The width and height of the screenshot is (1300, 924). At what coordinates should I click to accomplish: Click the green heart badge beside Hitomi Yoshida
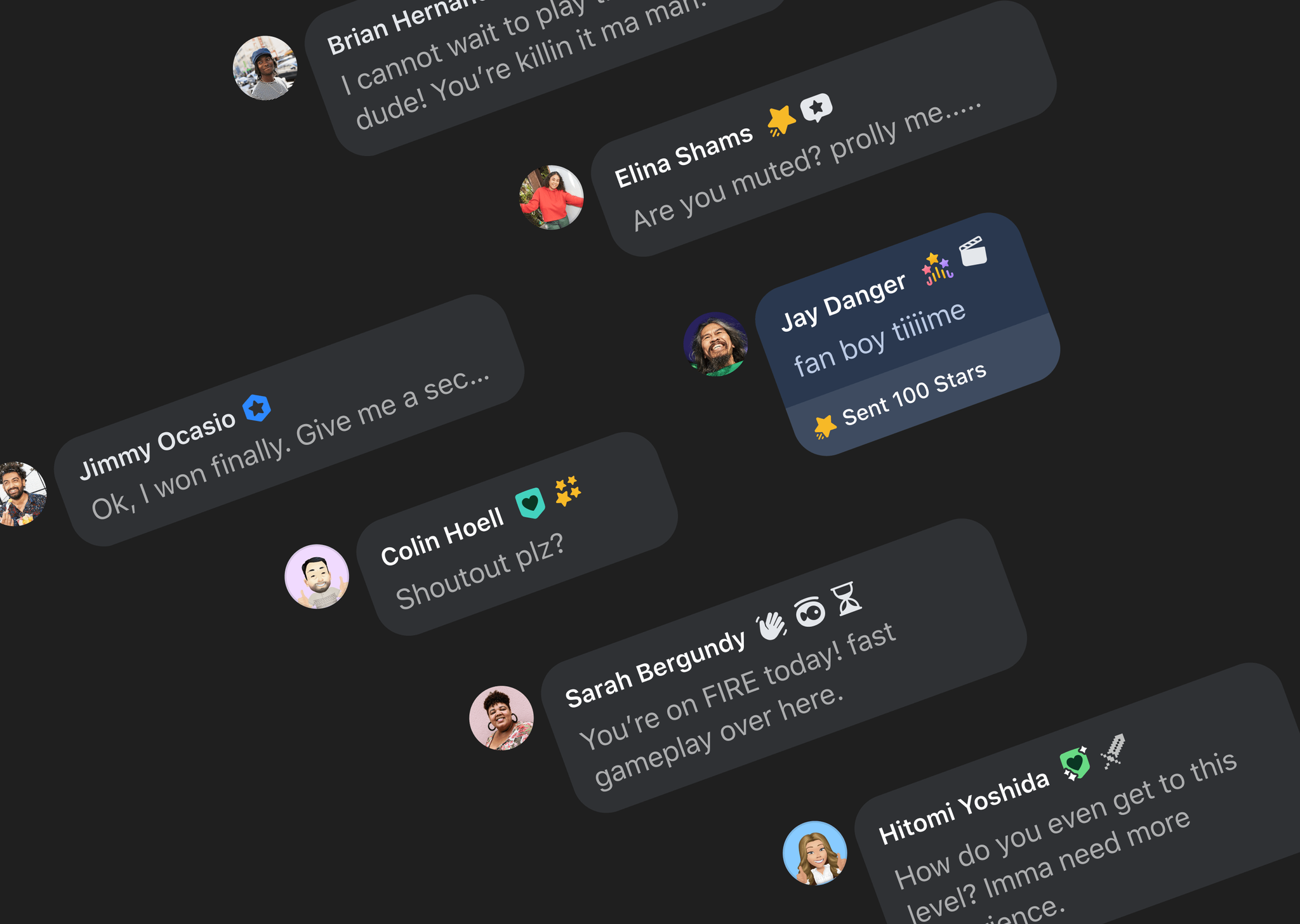(x=1075, y=763)
